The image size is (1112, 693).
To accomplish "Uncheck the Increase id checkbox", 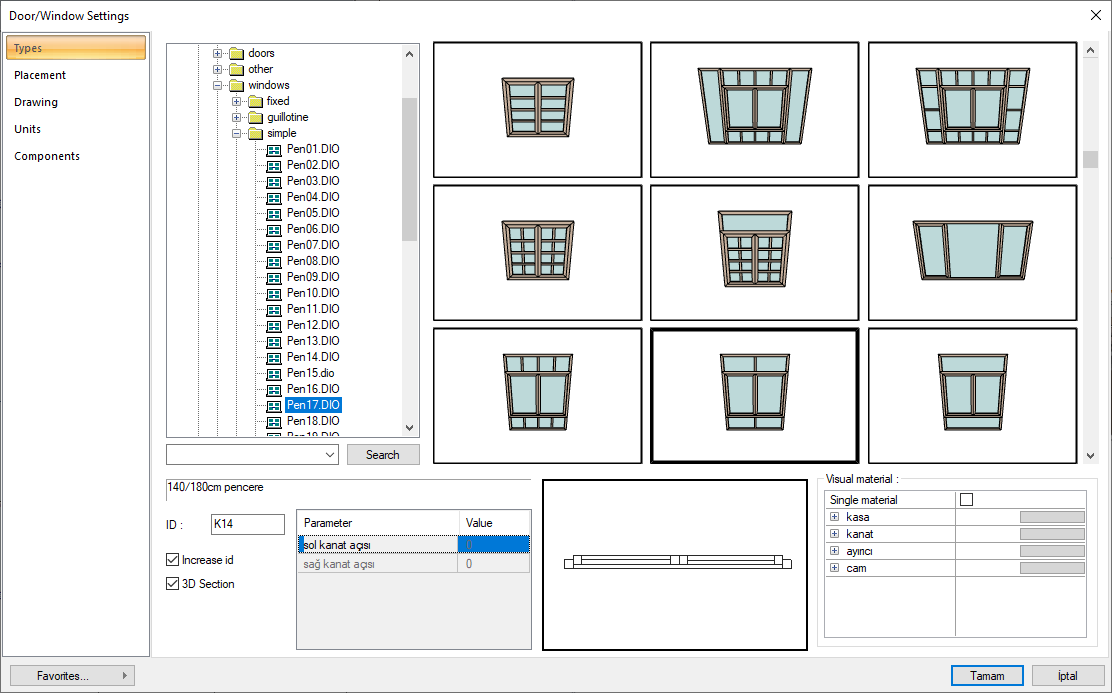I will point(173,560).
